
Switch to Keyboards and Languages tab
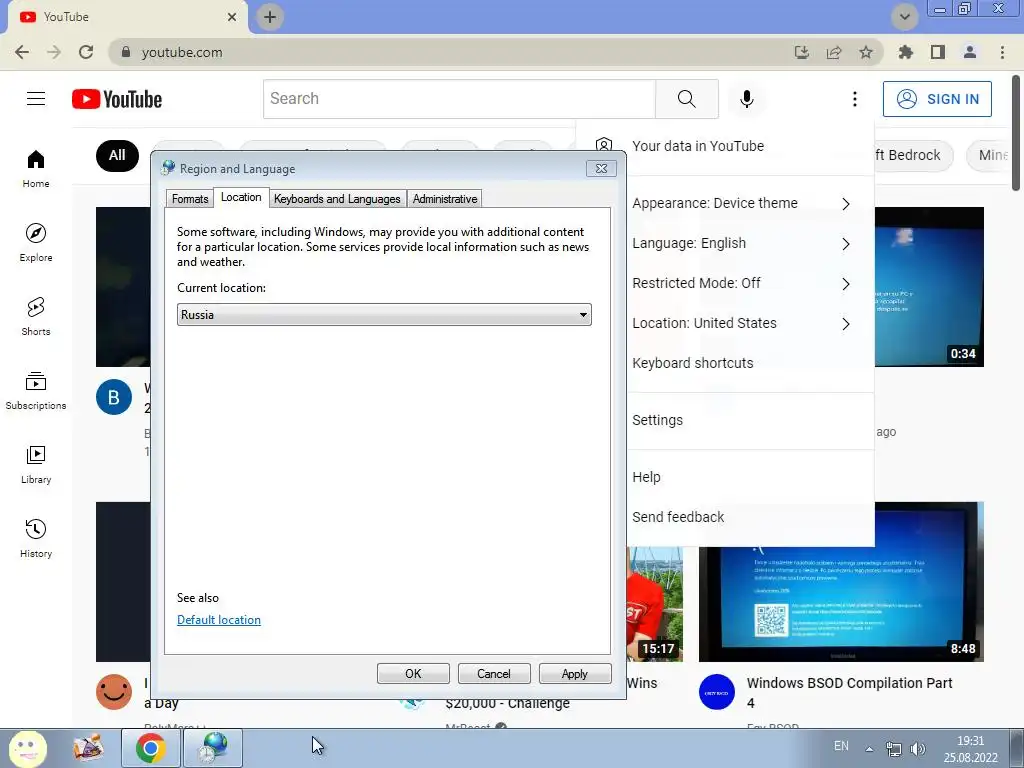(337, 199)
